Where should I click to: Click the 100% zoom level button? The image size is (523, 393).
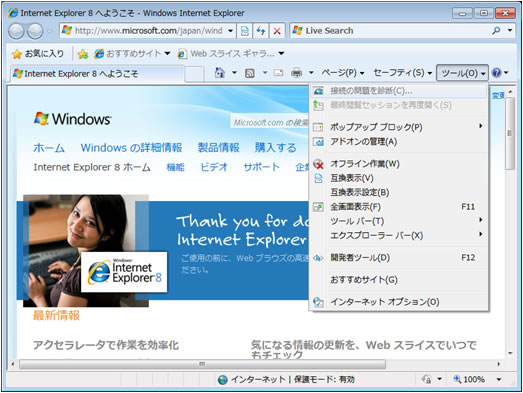[469, 379]
